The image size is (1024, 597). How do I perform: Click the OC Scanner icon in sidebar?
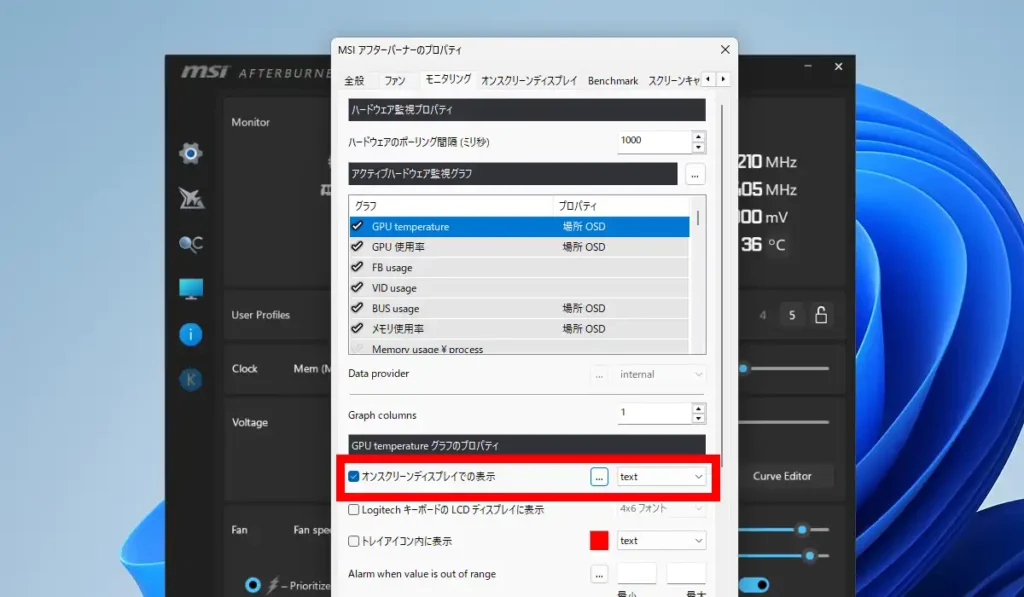click(x=190, y=243)
